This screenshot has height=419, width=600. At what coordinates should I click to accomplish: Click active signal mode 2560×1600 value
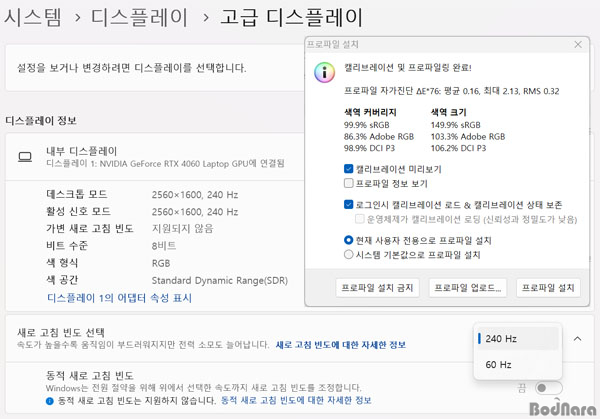(x=195, y=212)
